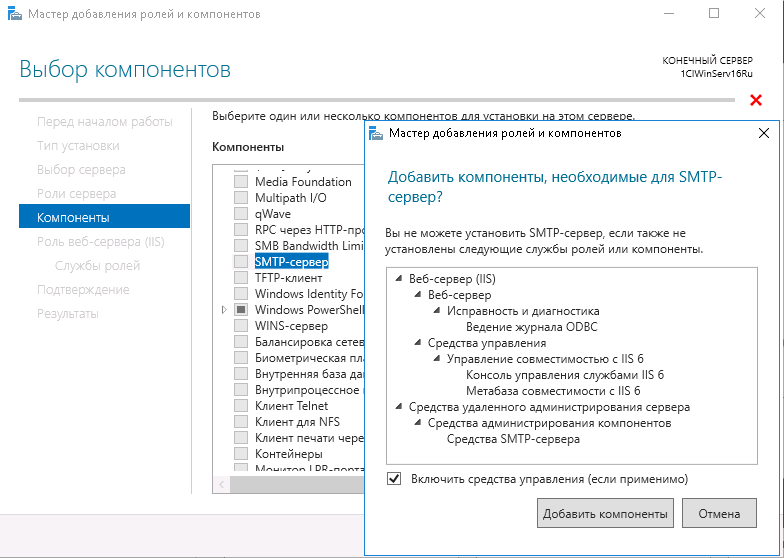Click the Отмена button
This screenshot has width=784, height=558.
pos(719,513)
